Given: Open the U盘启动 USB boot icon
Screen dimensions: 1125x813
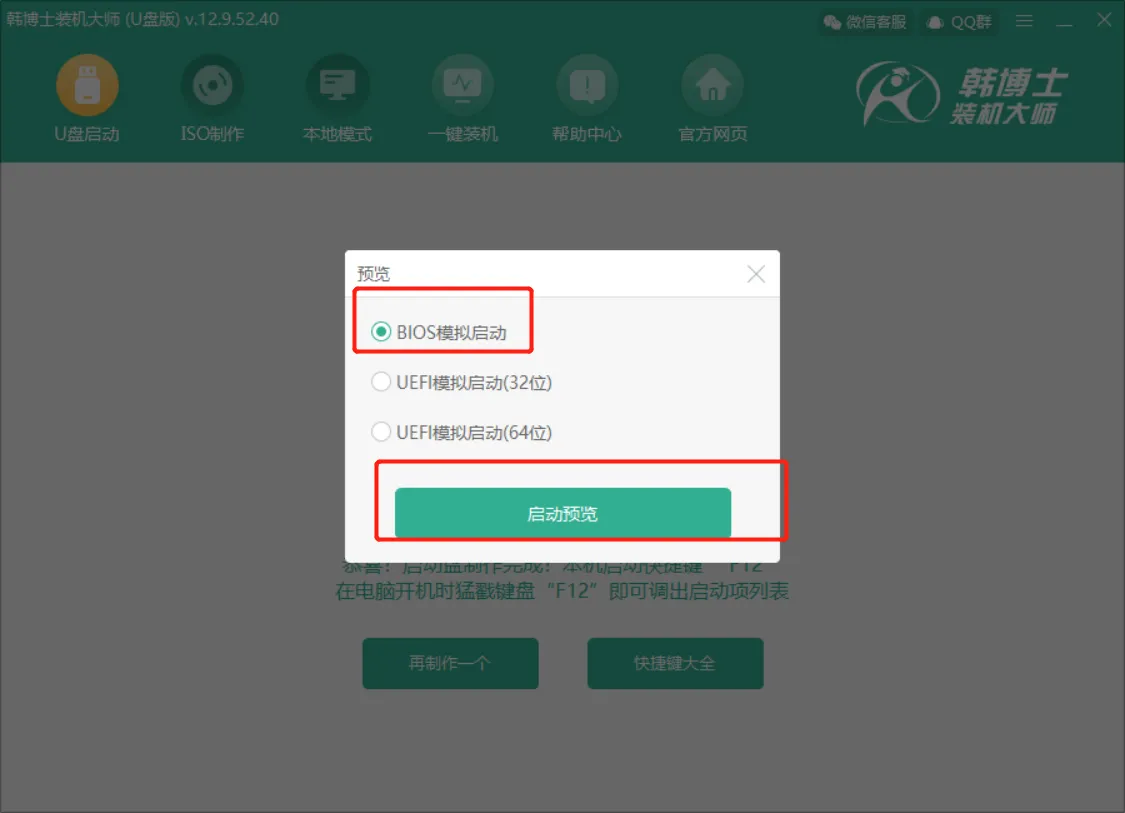Looking at the screenshot, I should (88, 85).
